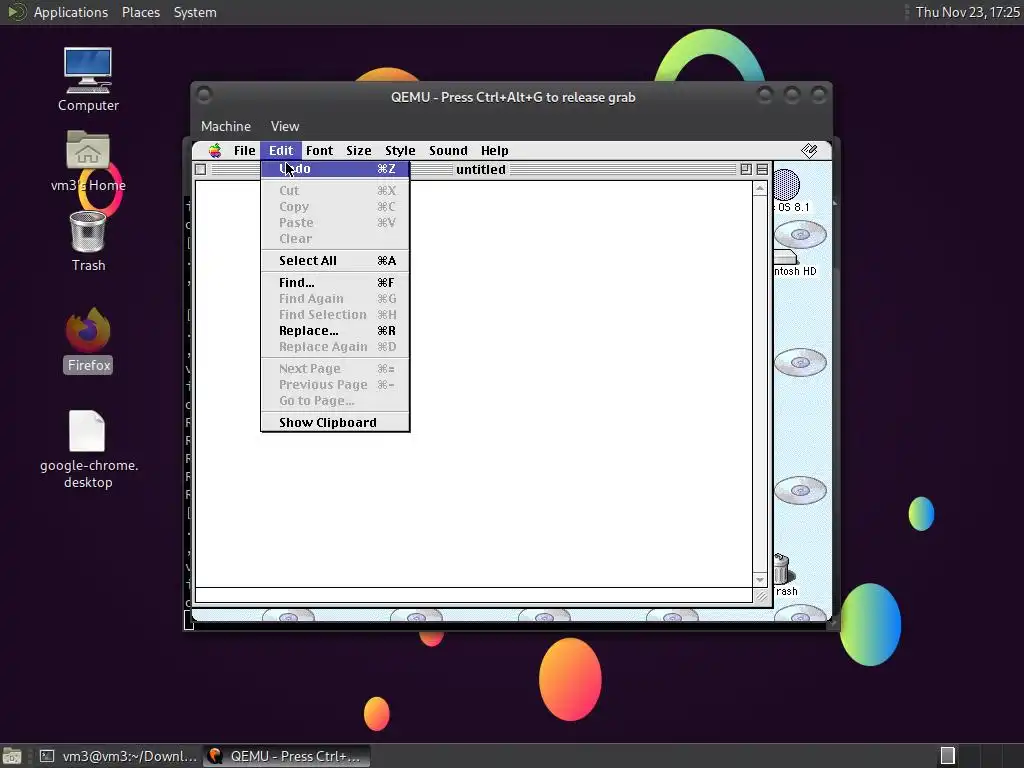Select the Macintosh HD drive icon
Image resolution: width=1024 pixels, height=768 pixels.
click(x=786, y=257)
